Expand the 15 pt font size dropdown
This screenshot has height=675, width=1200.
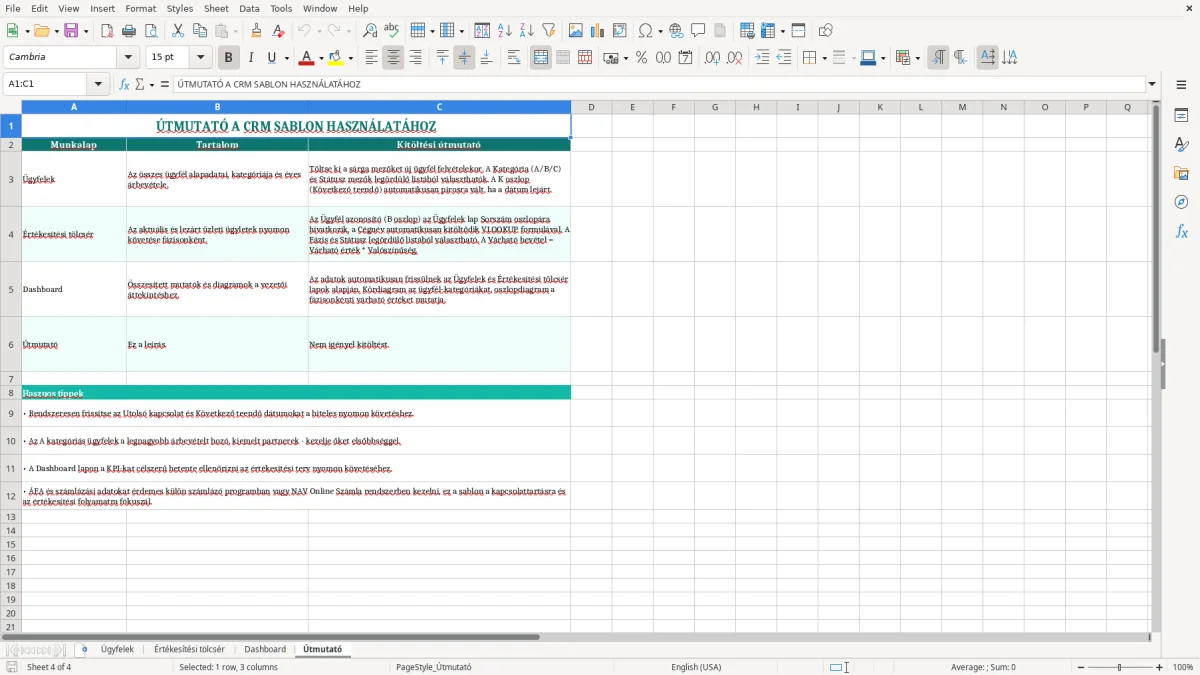tap(201, 58)
